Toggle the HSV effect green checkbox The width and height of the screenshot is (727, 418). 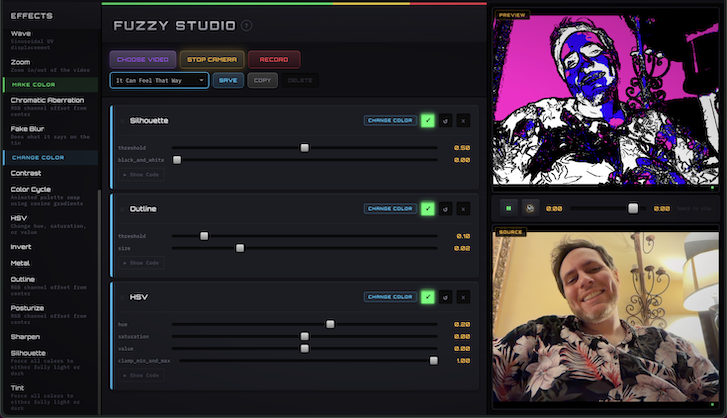click(428, 297)
